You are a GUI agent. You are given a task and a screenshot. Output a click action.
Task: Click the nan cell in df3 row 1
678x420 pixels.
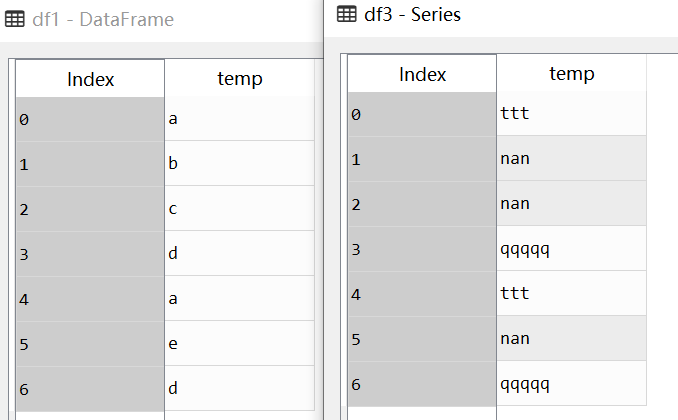[x=572, y=158]
